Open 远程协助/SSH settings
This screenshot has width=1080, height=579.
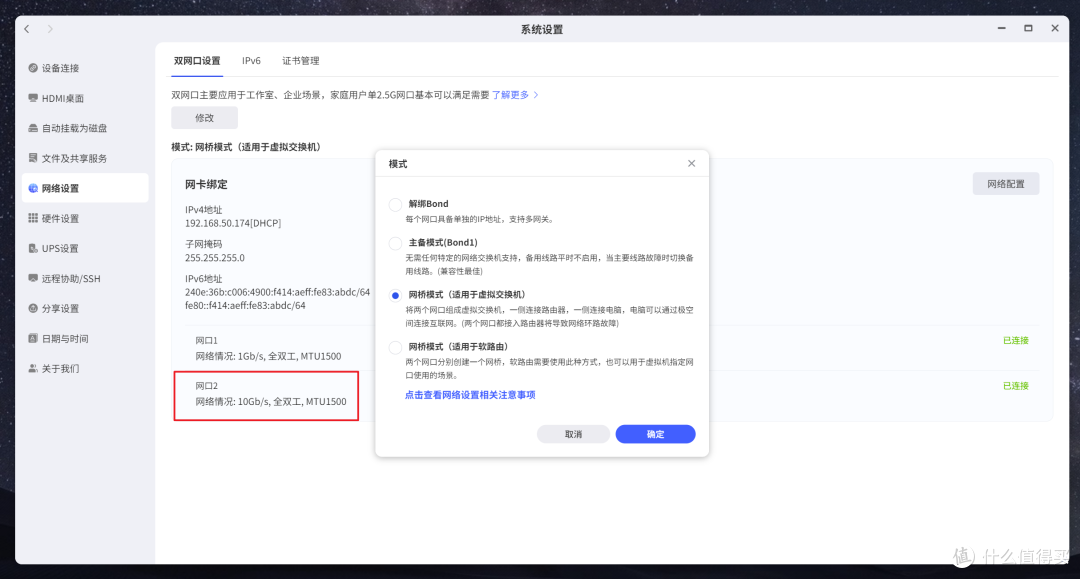tap(85, 279)
